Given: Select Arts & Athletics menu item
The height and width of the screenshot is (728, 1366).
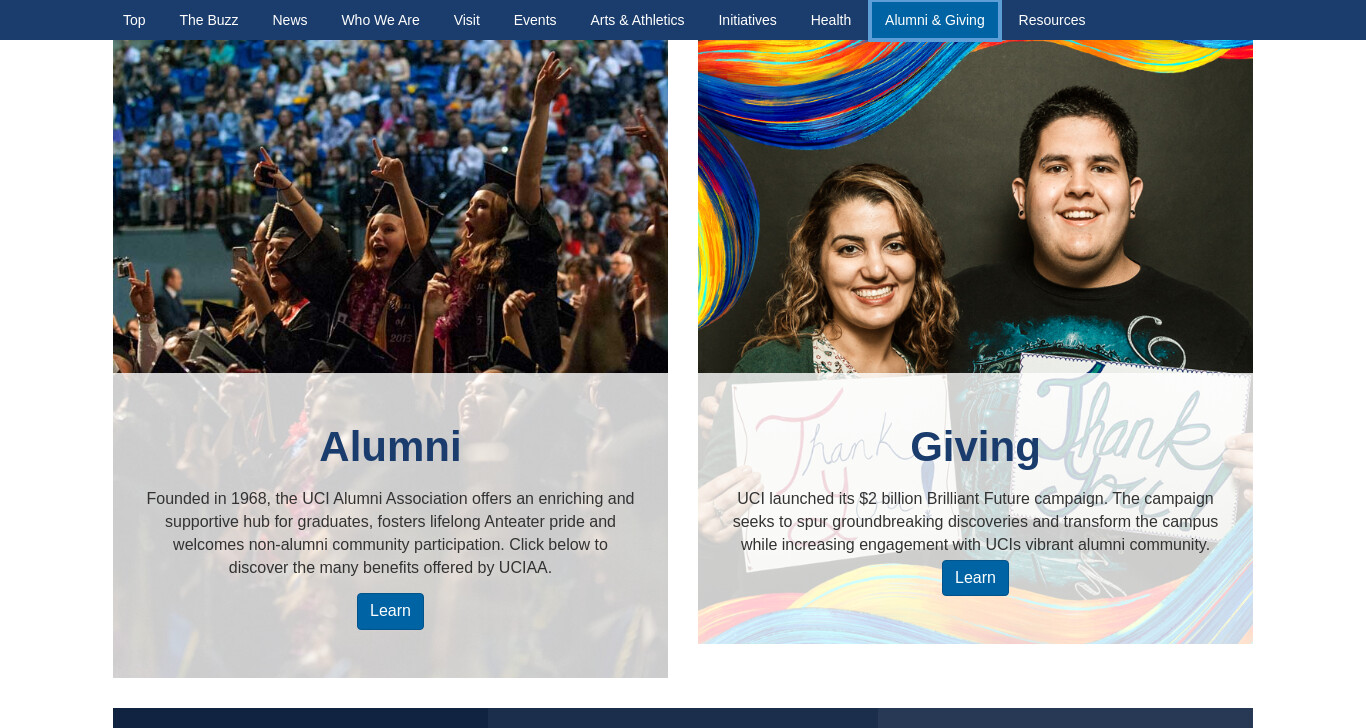Looking at the screenshot, I should [x=637, y=20].
